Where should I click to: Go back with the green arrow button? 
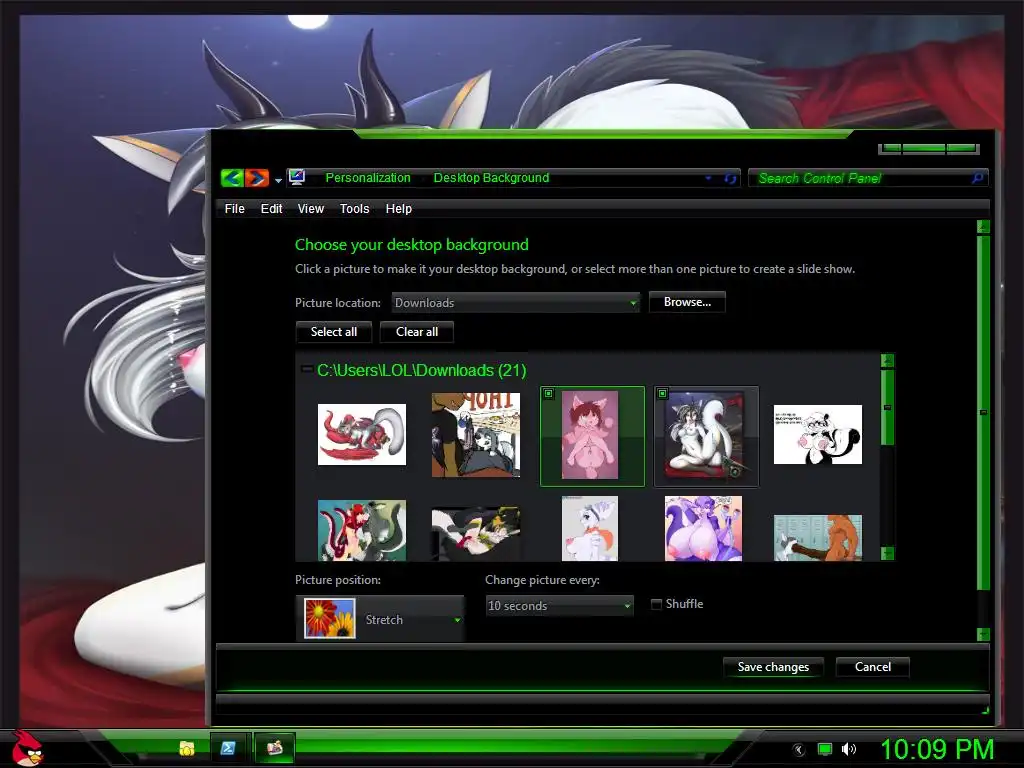(232, 178)
